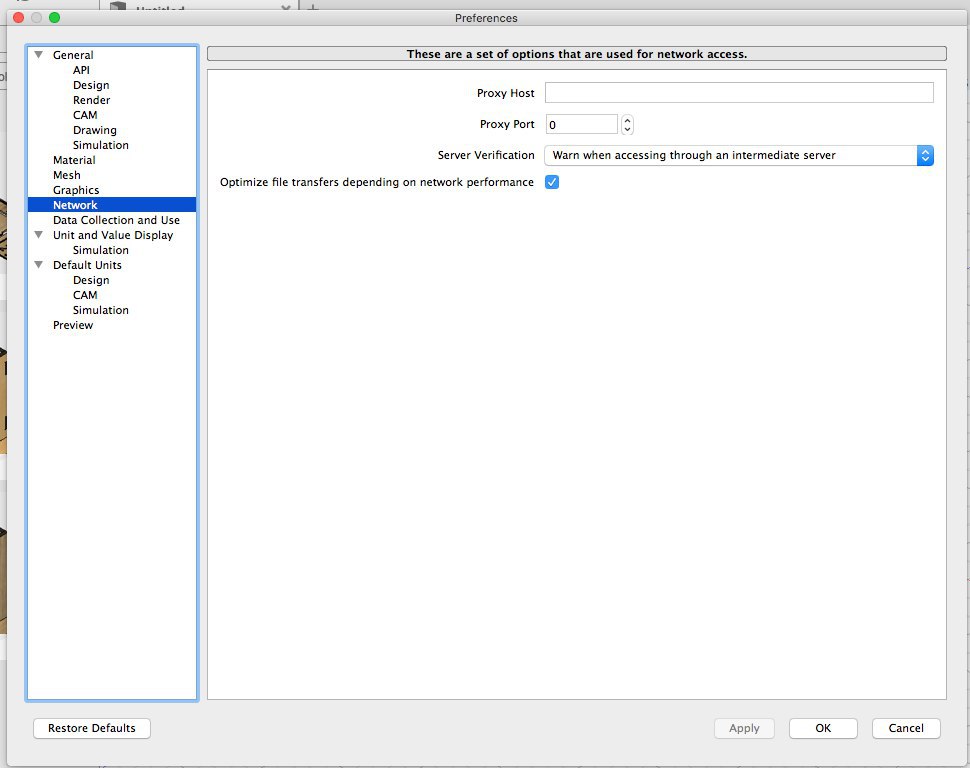Select the Network preferences item
This screenshot has height=768, width=970.
coord(112,205)
